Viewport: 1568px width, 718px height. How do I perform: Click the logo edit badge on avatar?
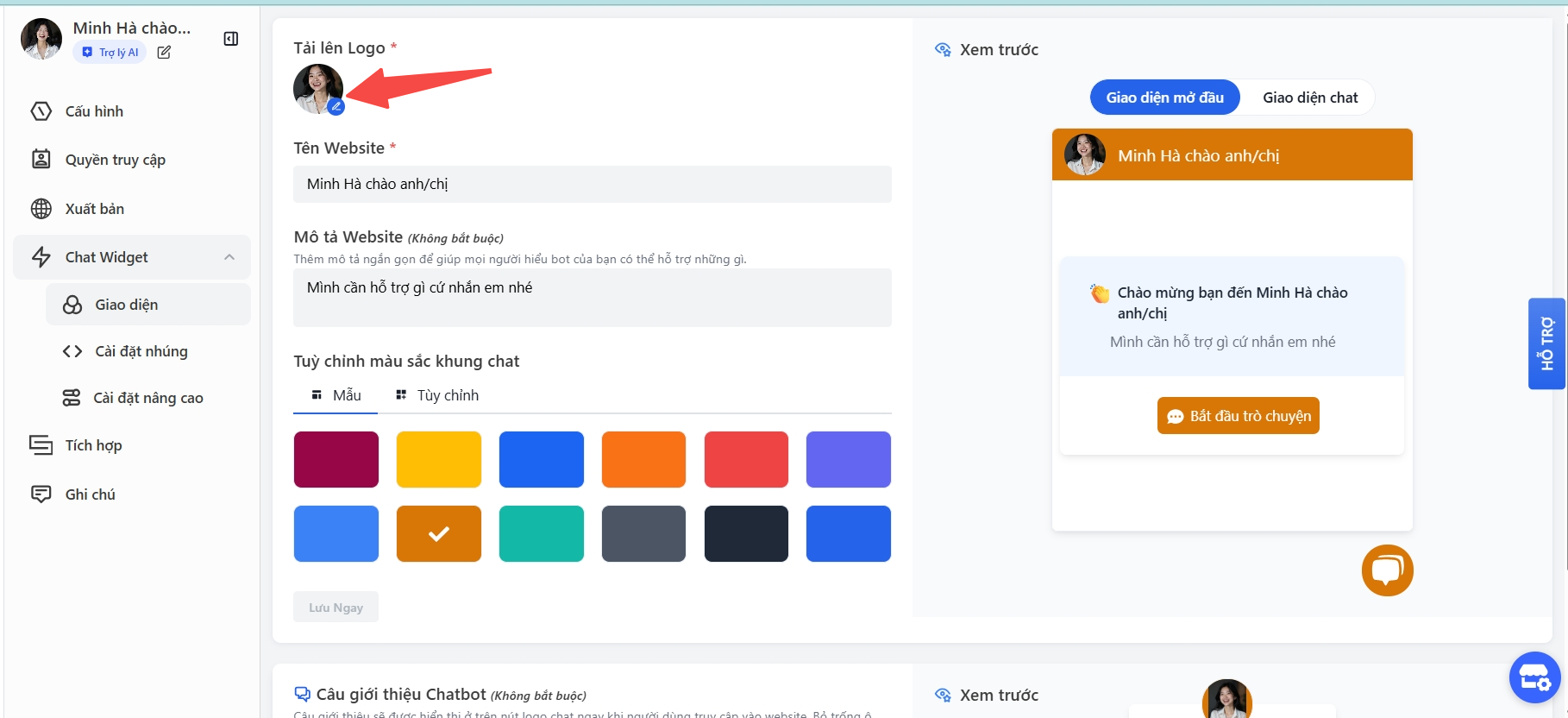point(336,107)
